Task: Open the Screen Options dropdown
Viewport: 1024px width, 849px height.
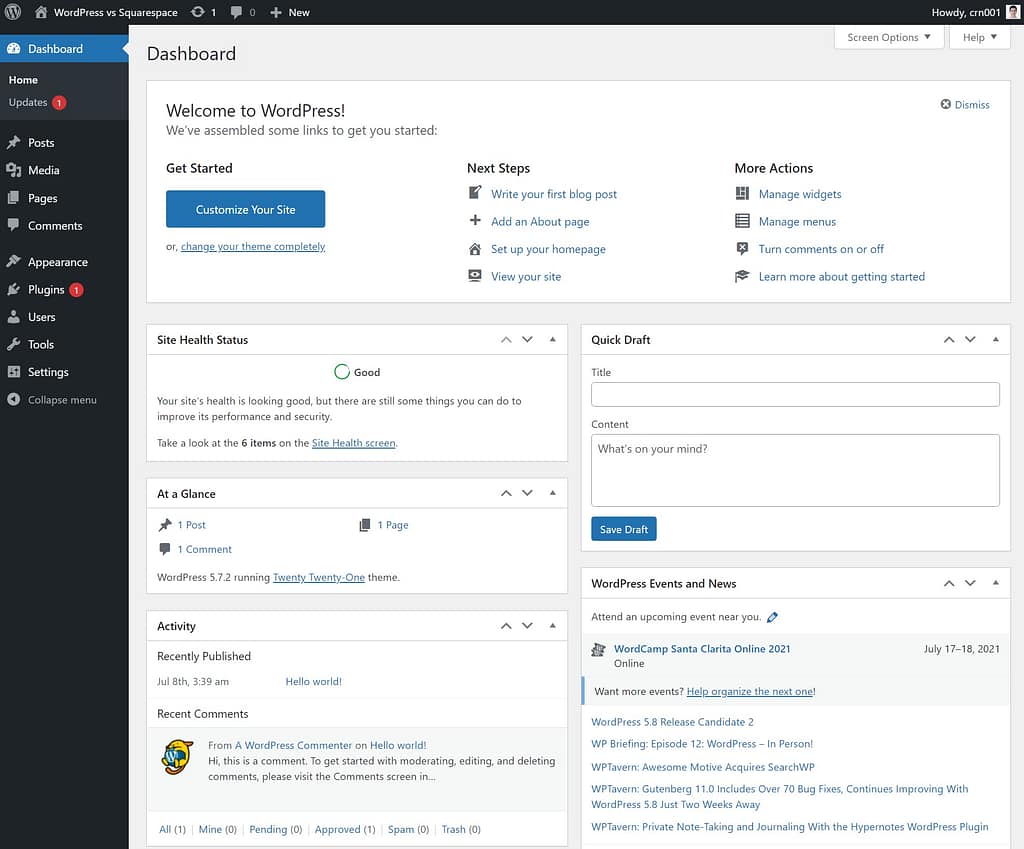Action: (888, 37)
